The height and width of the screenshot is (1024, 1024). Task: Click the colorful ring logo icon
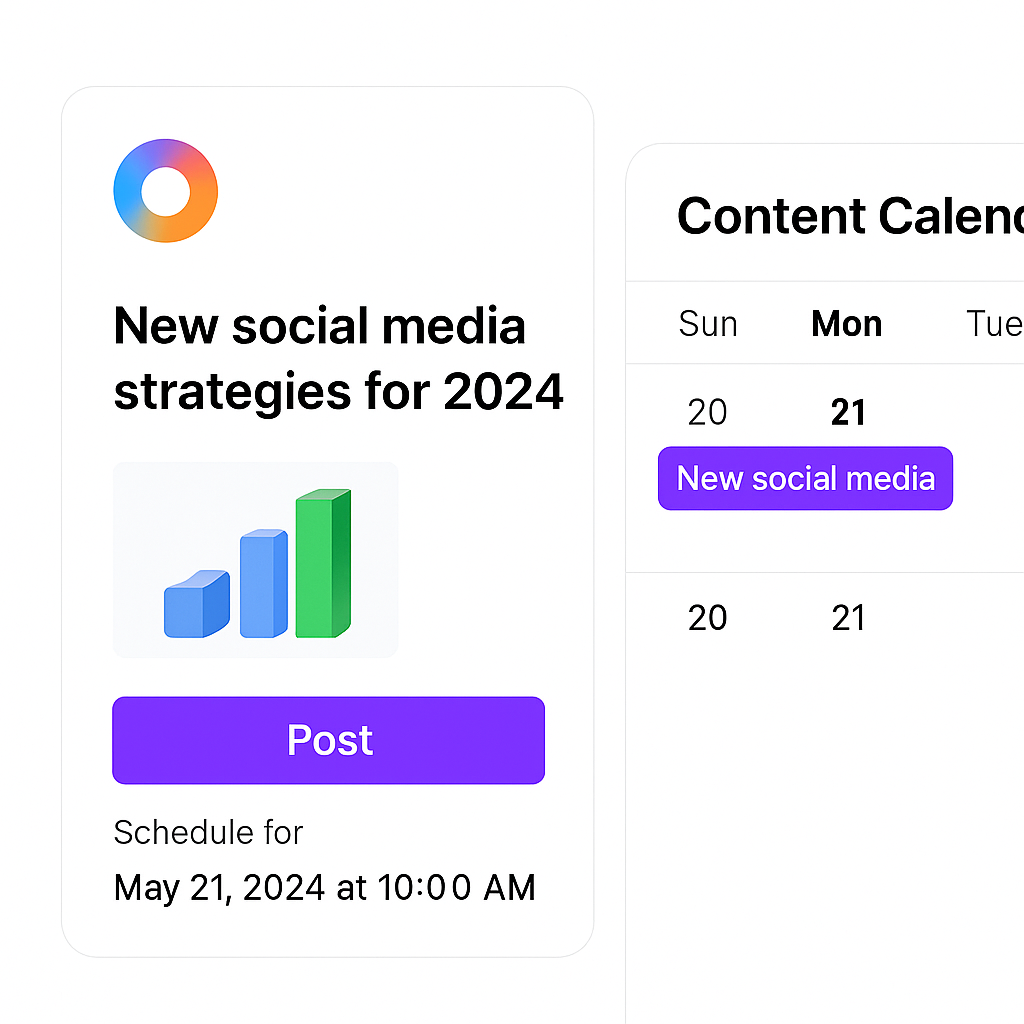tap(165, 191)
